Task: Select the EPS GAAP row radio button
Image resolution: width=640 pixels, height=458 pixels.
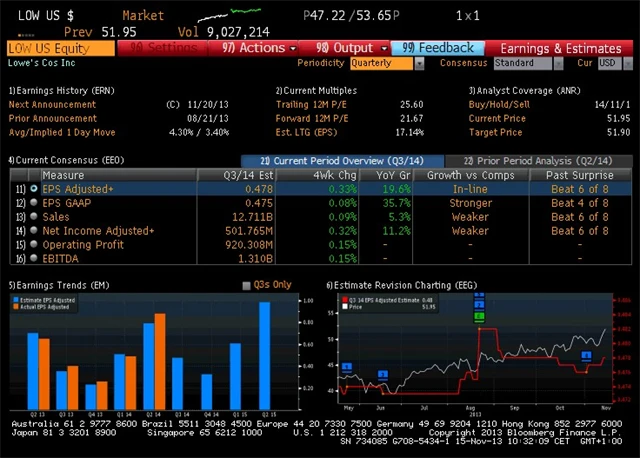Action: pyautogui.click(x=34, y=202)
